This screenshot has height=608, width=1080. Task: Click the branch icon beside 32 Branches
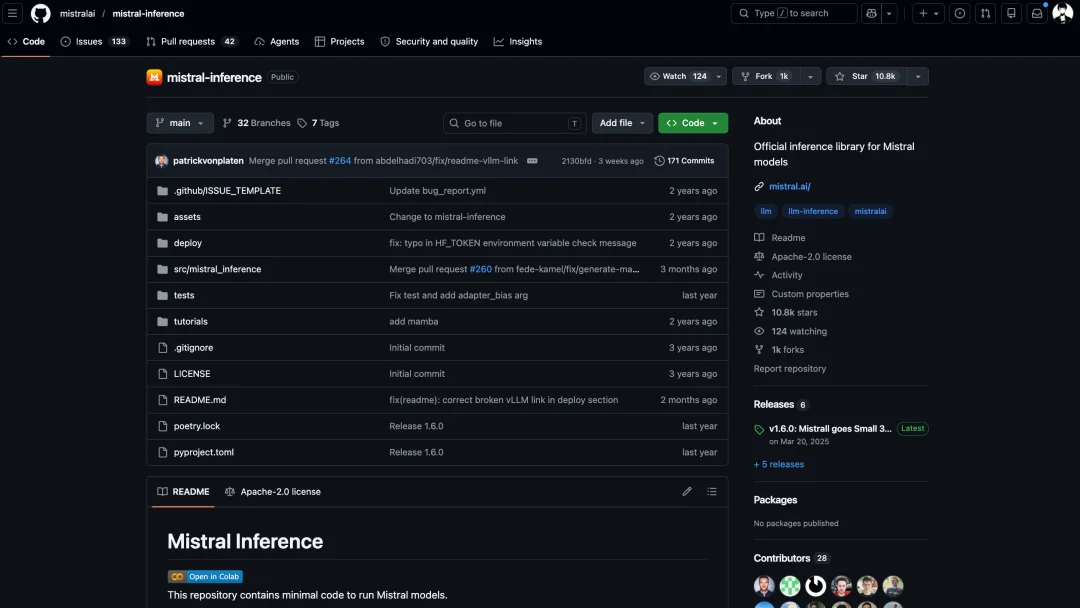227,123
